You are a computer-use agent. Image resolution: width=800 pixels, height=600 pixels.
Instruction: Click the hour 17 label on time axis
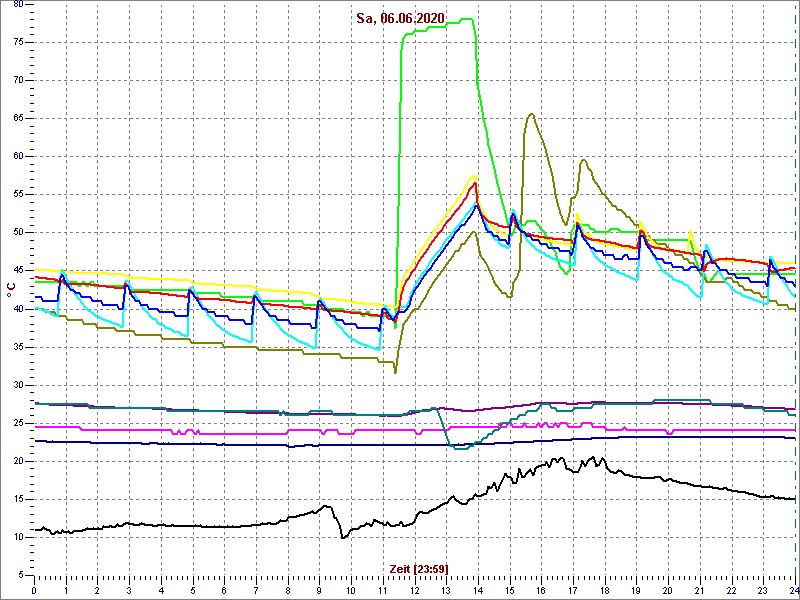(573, 591)
